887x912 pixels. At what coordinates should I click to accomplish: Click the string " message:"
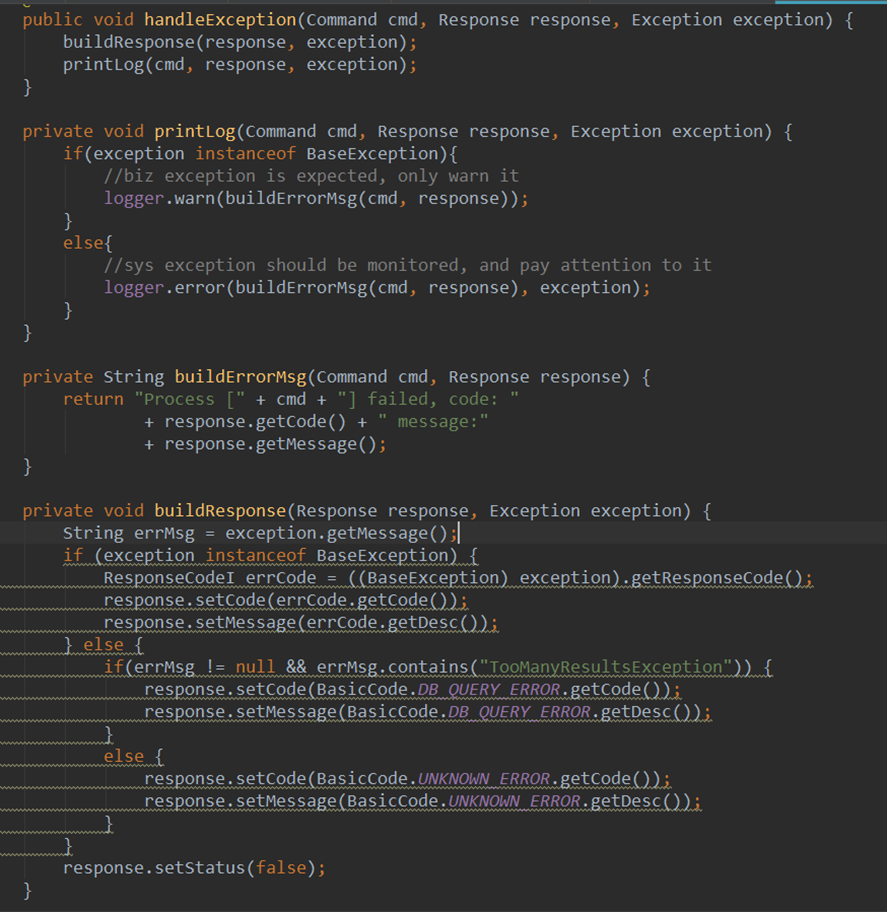point(433,422)
